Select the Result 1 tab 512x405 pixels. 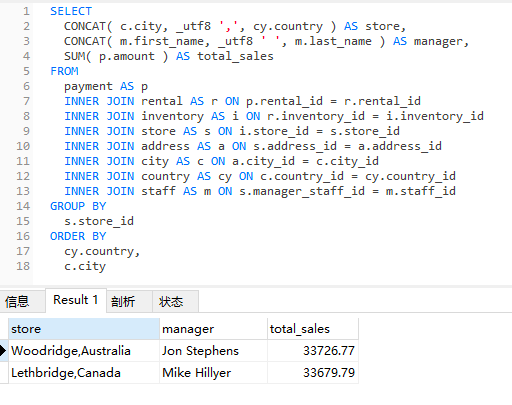tap(76, 300)
